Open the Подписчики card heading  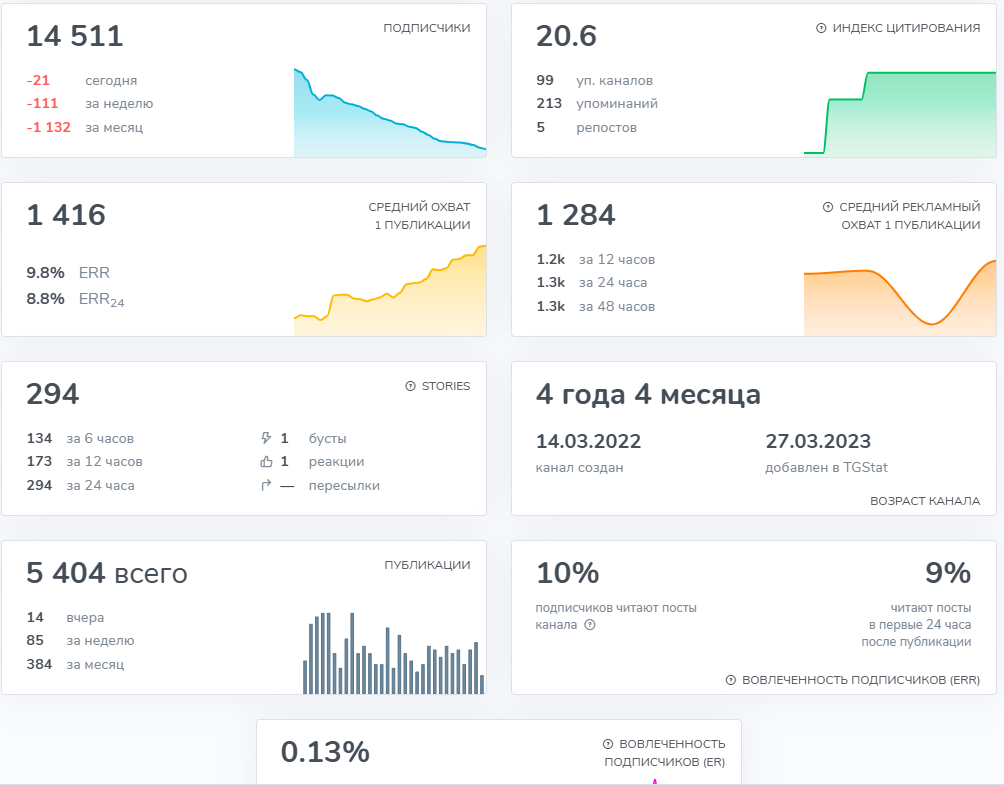(x=426, y=28)
